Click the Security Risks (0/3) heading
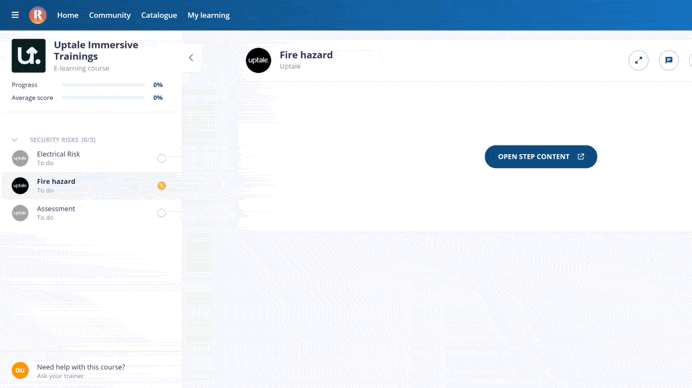The width and height of the screenshot is (692, 388). pyautogui.click(x=63, y=139)
